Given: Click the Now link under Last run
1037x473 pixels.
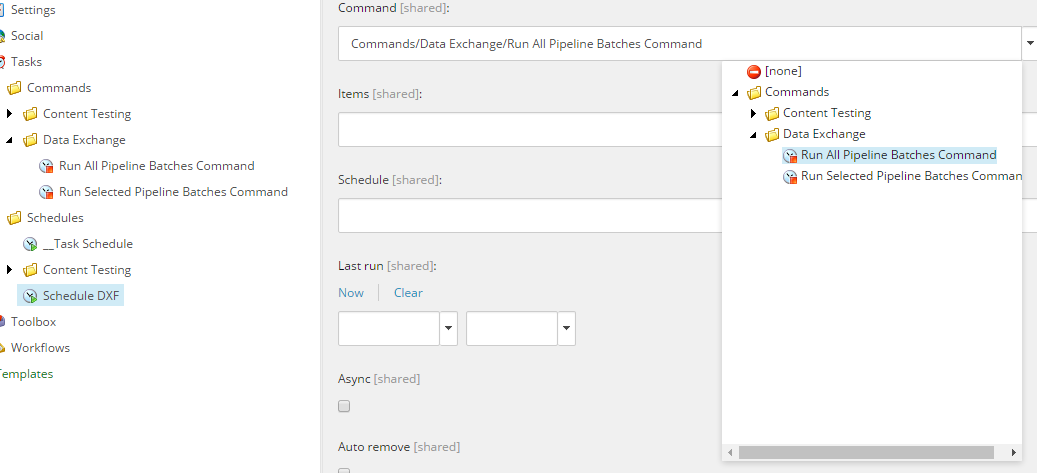Looking at the screenshot, I should (x=351, y=293).
